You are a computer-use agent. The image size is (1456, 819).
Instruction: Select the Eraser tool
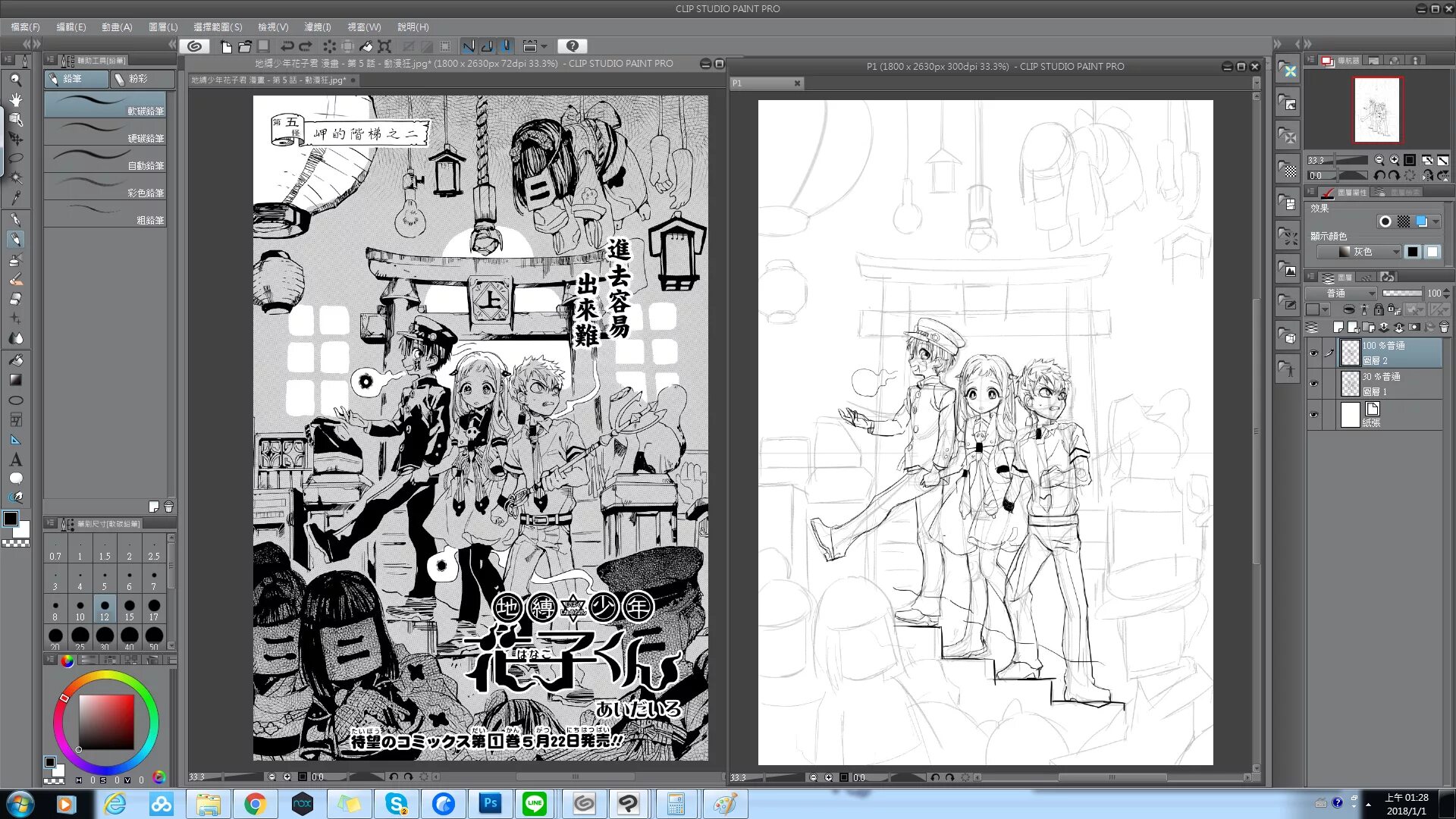(x=15, y=299)
